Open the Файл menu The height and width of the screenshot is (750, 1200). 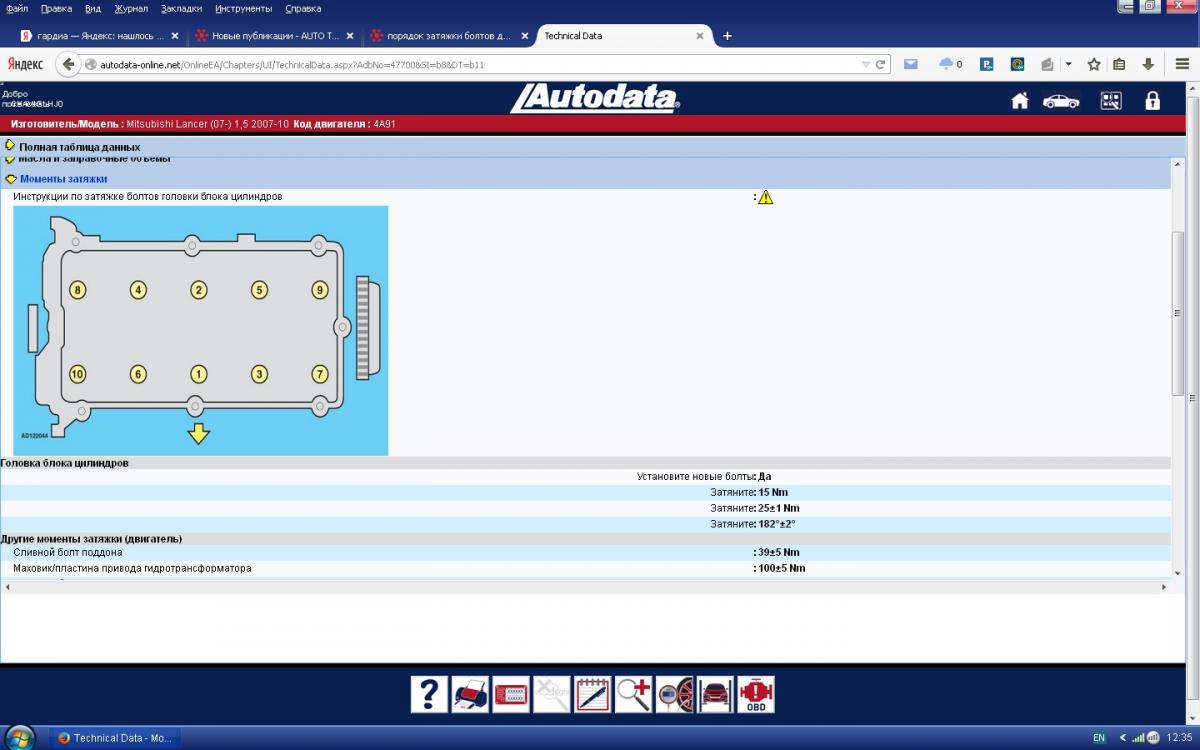click(17, 8)
